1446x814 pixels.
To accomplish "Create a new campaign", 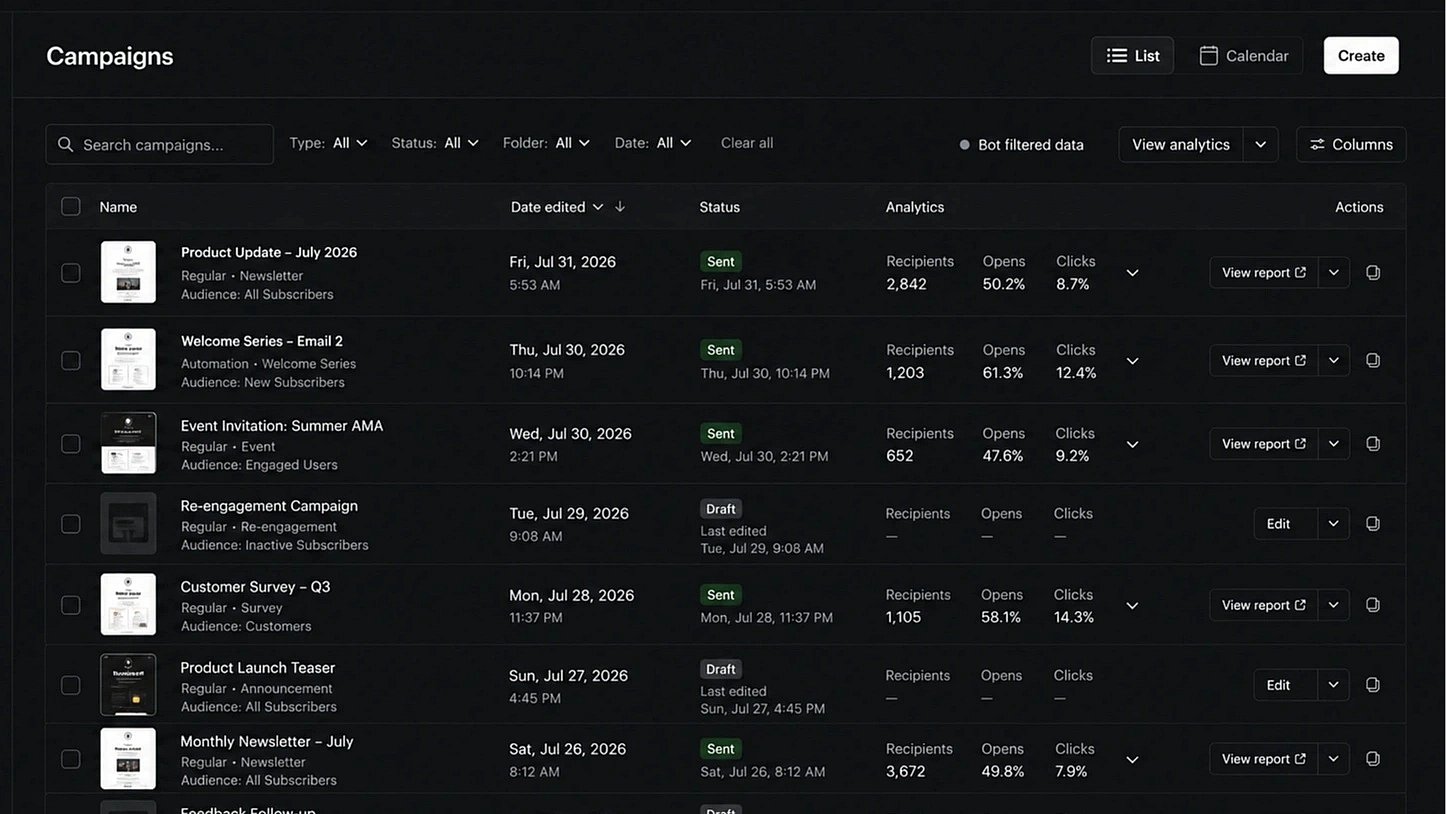I will 1361,55.
